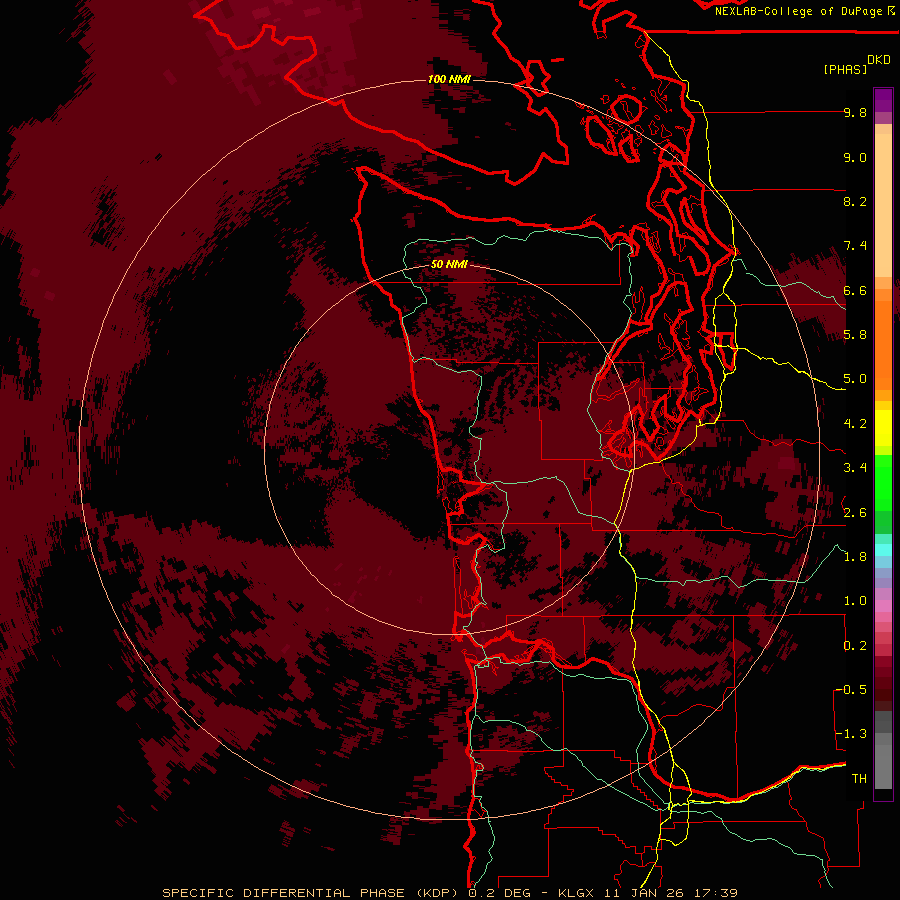Click the 0.2 value on the scale
The image size is (900, 900).
[855, 646]
